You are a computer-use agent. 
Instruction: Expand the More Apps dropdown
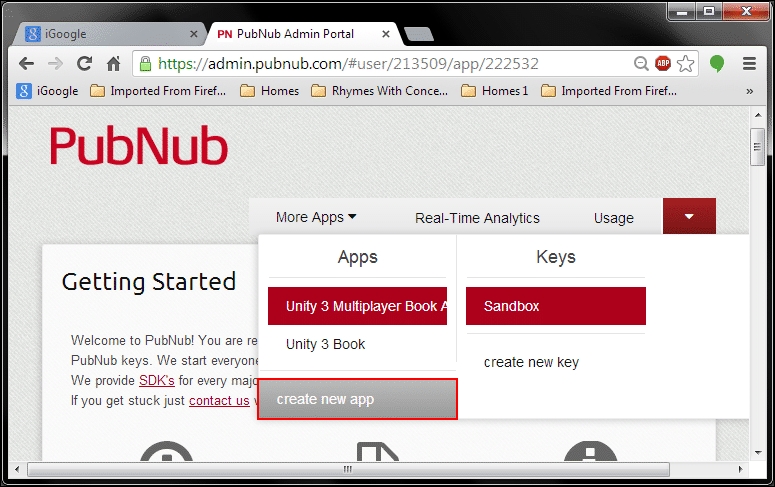[316, 217]
